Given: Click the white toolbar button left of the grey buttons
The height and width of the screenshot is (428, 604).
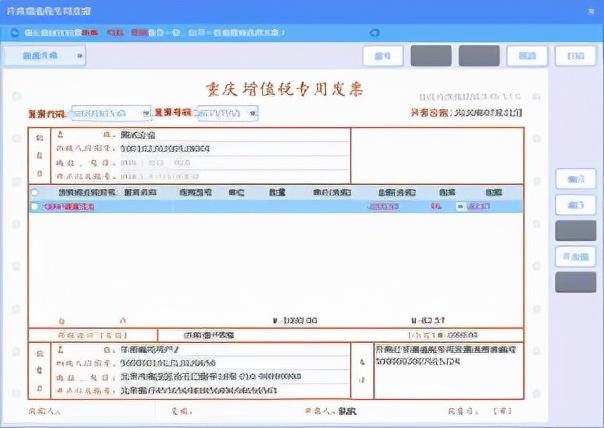Looking at the screenshot, I should pos(383,56).
